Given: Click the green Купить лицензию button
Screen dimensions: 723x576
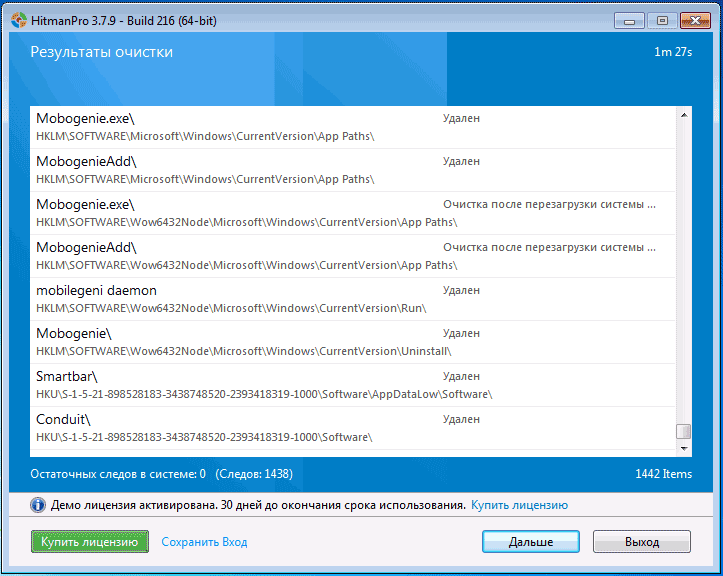Looking at the screenshot, I should pyautogui.click(x=90, y=541).
